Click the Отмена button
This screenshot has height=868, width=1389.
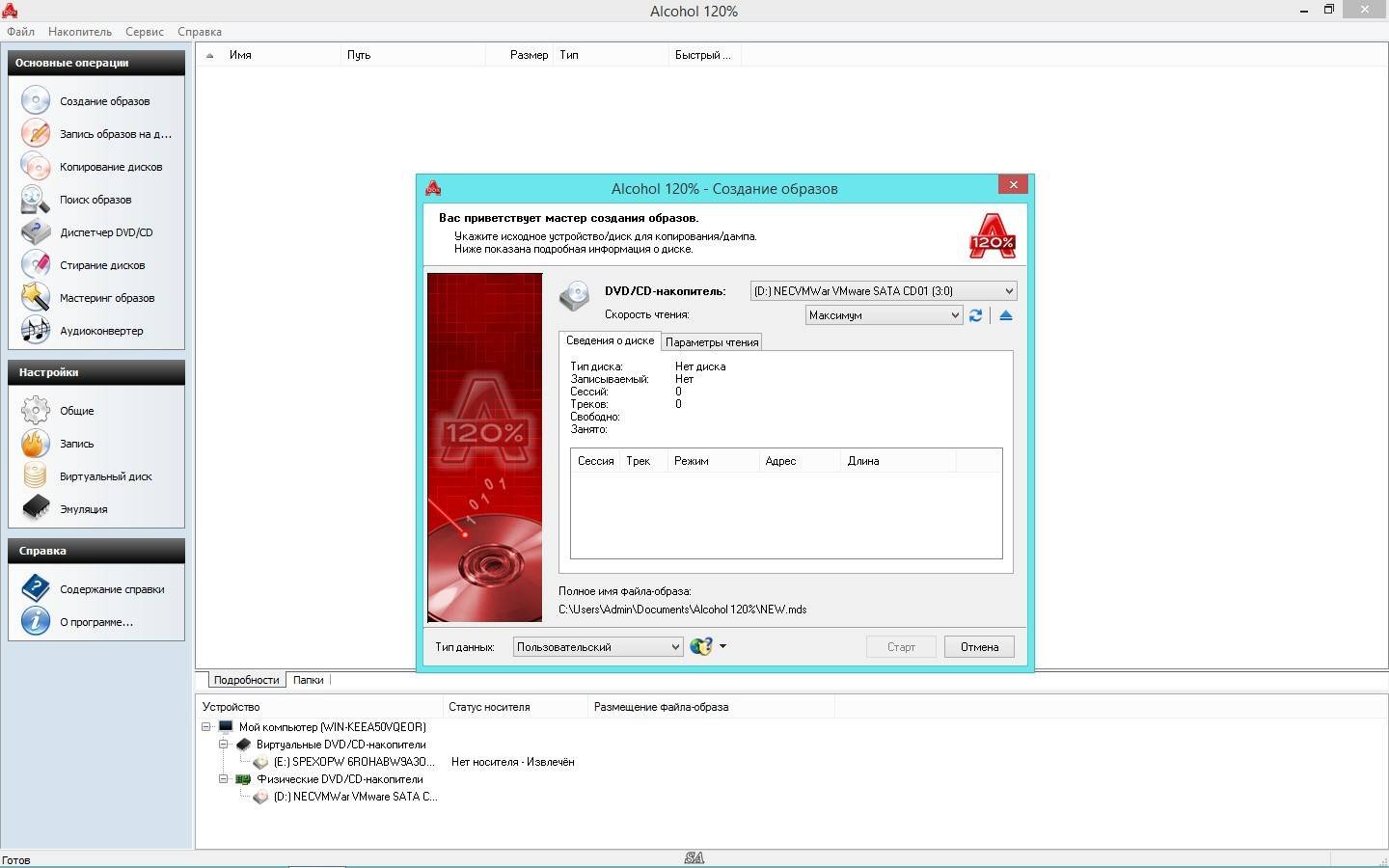[x=979, y=646]
